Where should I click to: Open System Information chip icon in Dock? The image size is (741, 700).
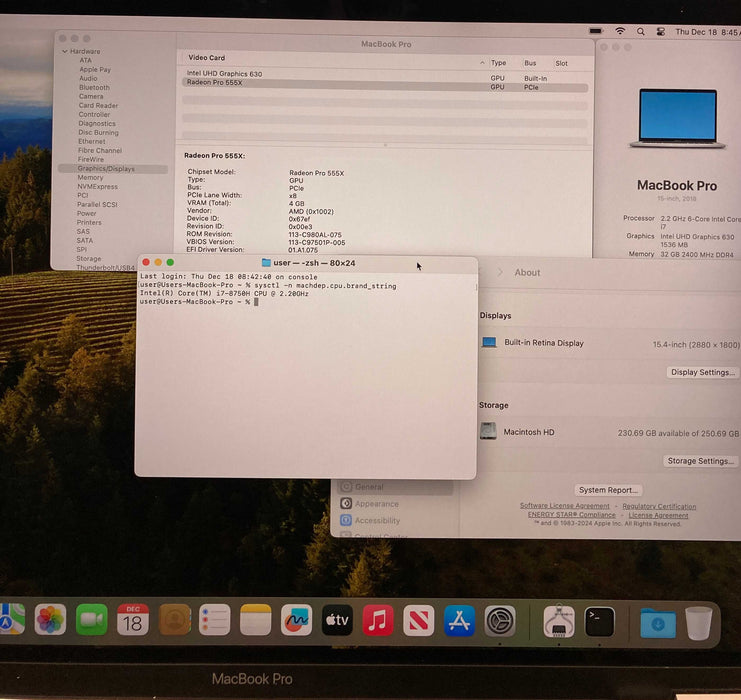[559, 622]
